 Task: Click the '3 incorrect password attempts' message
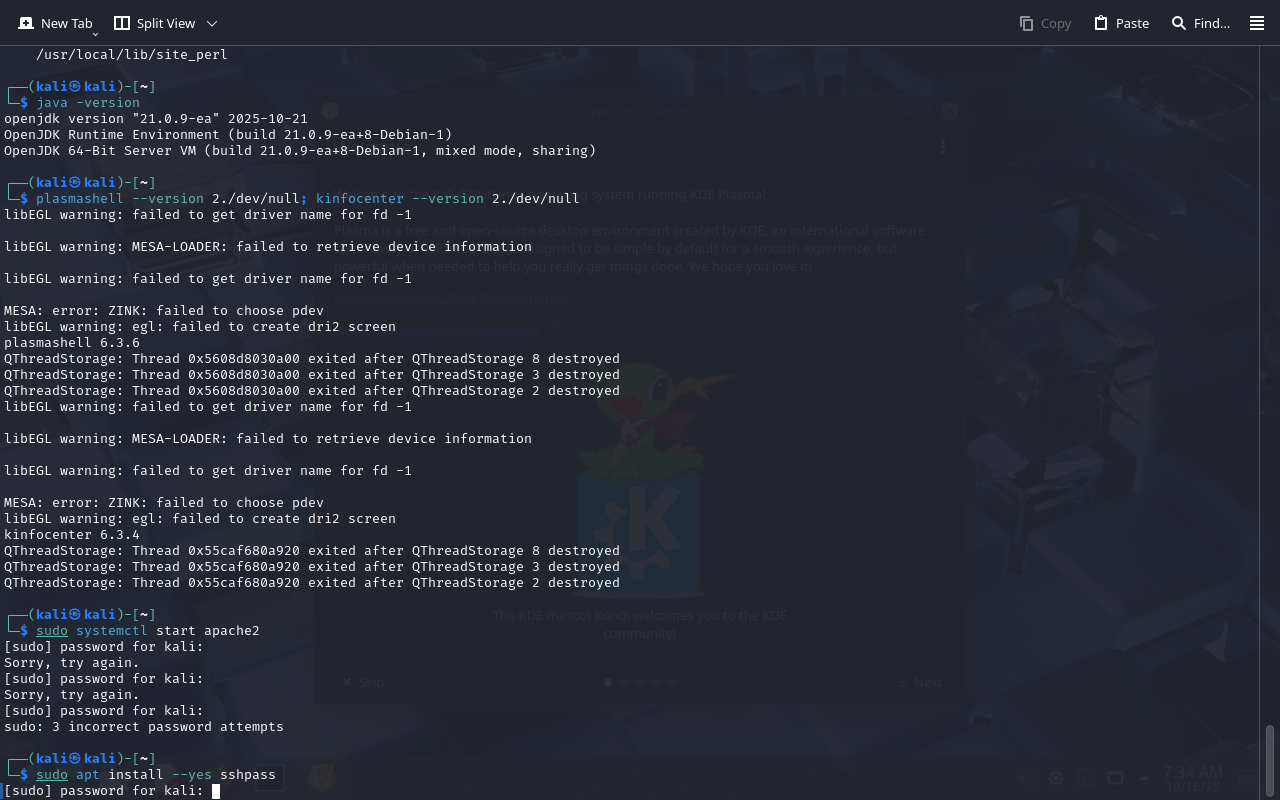click(144, 727)
